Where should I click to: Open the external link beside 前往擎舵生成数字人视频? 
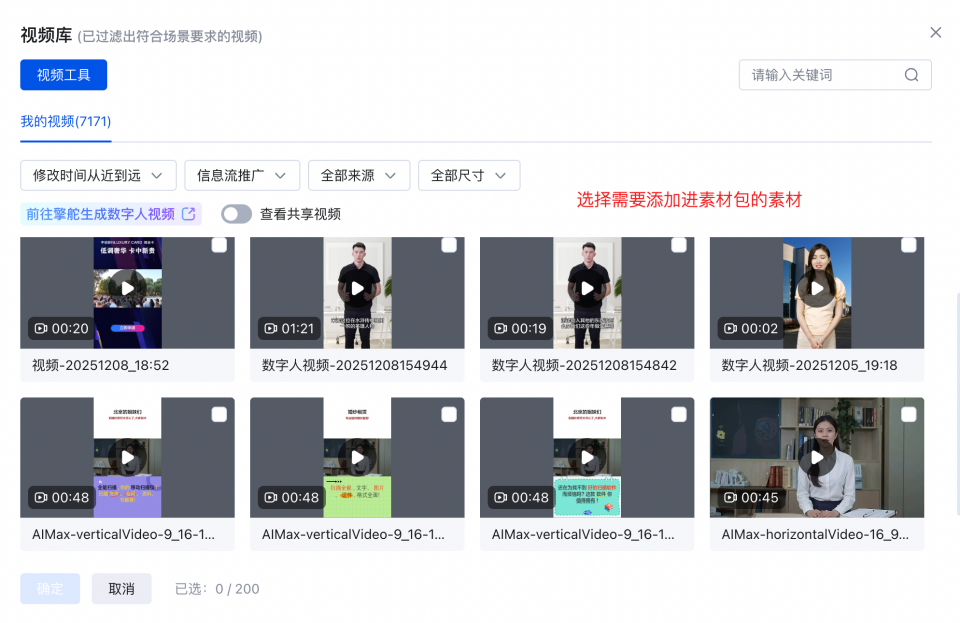[x=190, y=213]
